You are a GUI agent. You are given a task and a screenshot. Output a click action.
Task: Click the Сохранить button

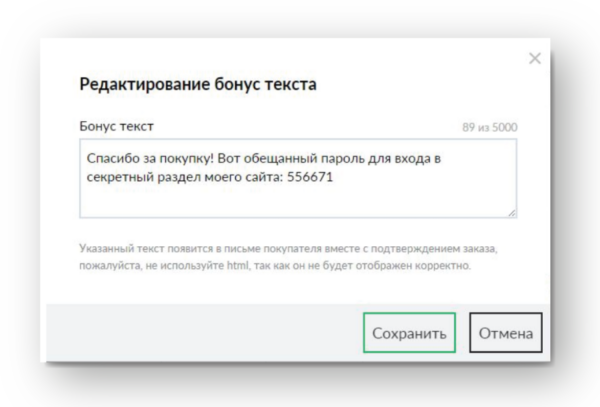(x=409, y=332)
